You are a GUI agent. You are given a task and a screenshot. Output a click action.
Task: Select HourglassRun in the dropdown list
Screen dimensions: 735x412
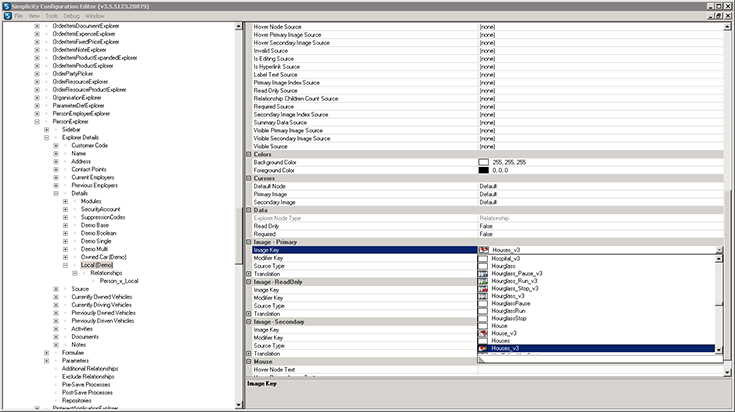508,311
